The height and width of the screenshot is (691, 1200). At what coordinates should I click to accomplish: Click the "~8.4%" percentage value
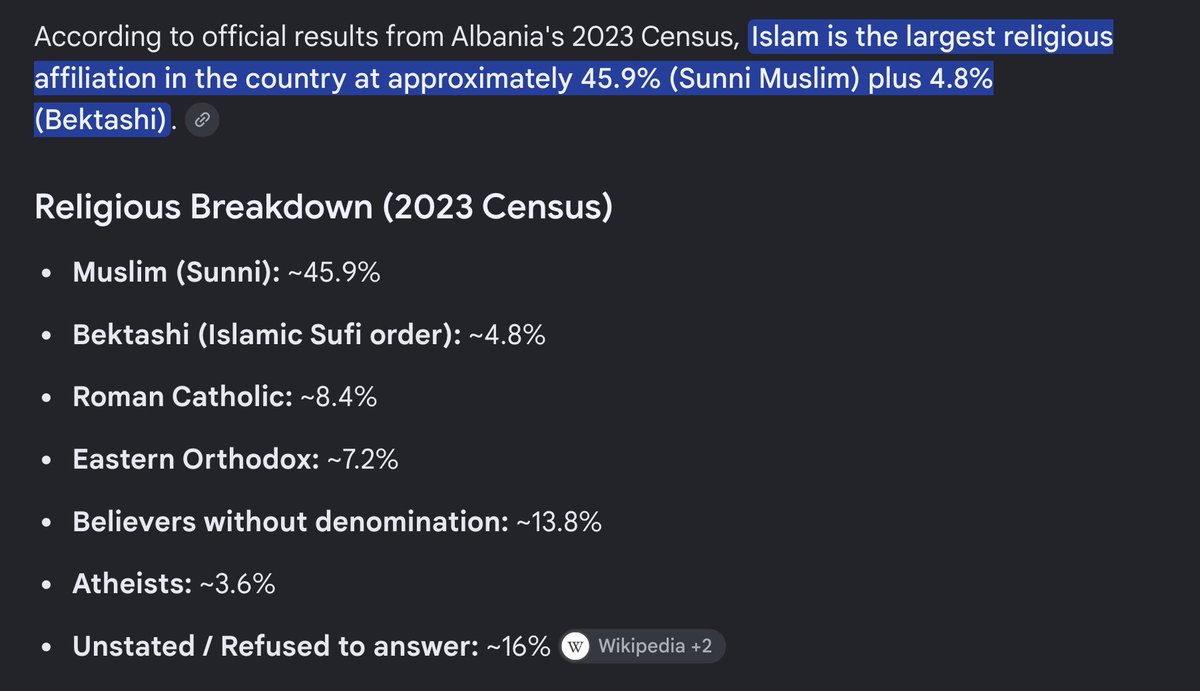(338, 397)
